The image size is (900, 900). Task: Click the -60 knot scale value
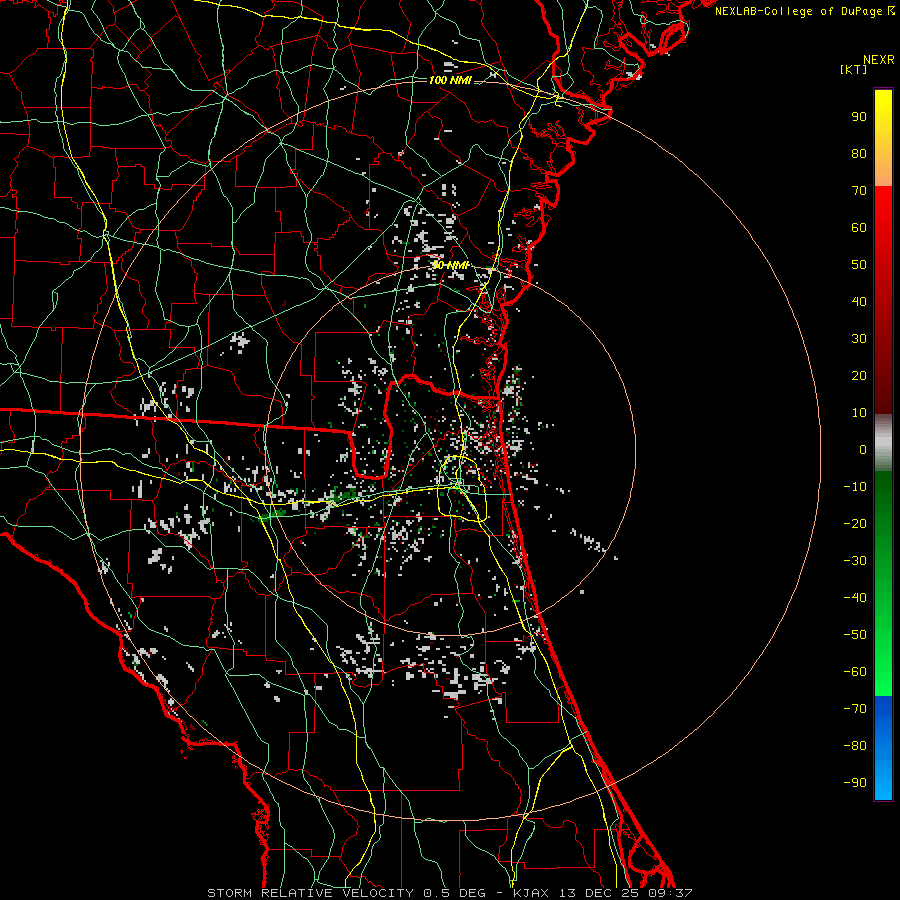point(855,672)
